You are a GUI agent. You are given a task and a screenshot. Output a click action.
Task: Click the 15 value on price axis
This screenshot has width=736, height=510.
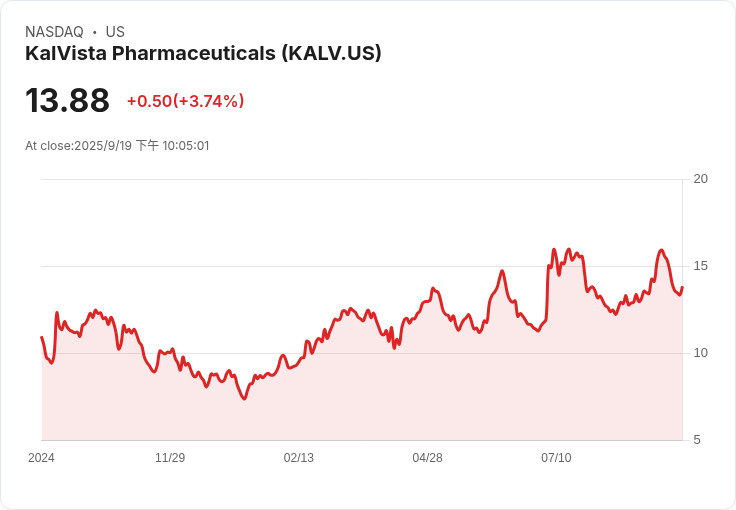[x=701, y=266]
